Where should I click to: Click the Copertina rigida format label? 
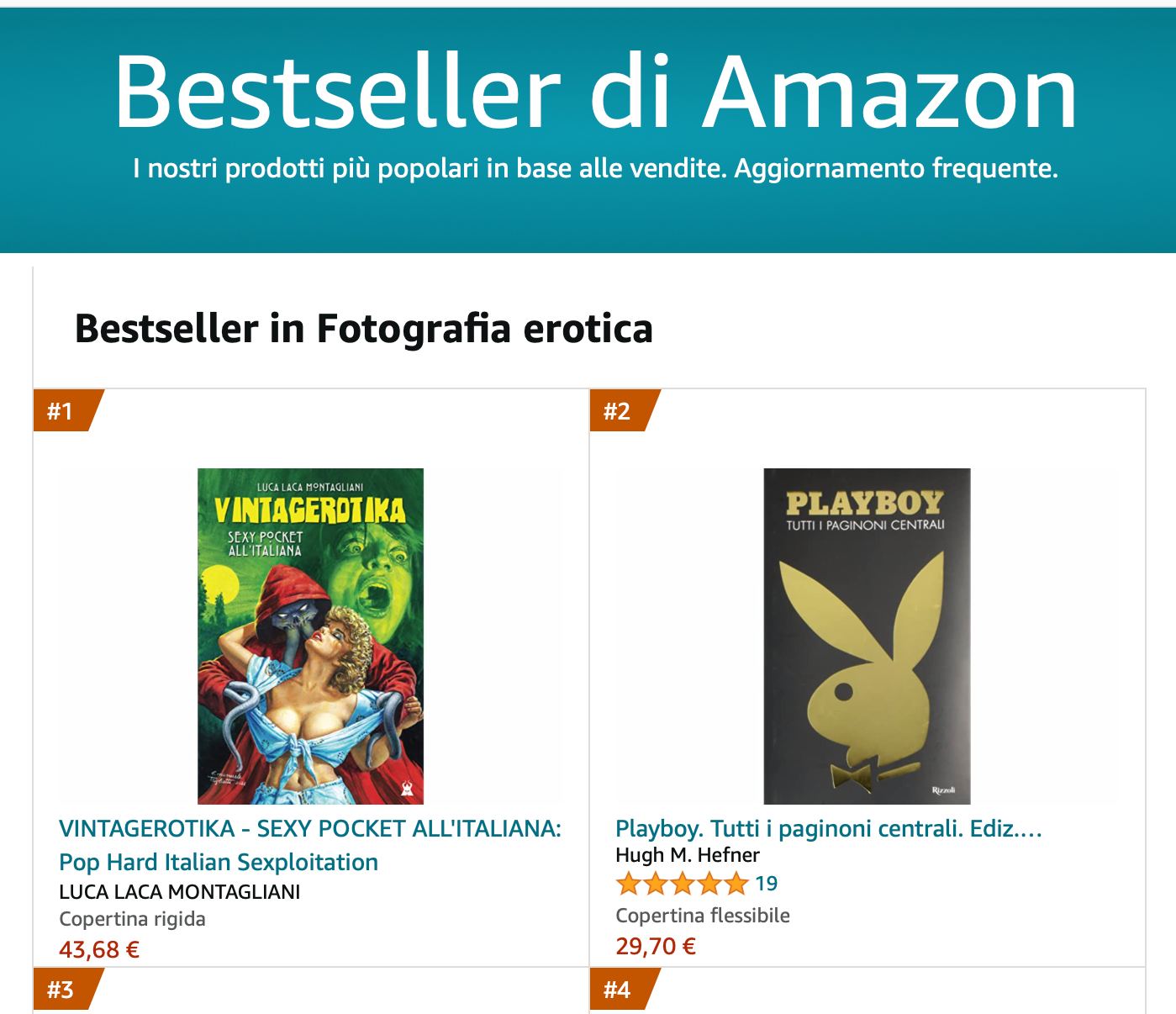(133, 919)
